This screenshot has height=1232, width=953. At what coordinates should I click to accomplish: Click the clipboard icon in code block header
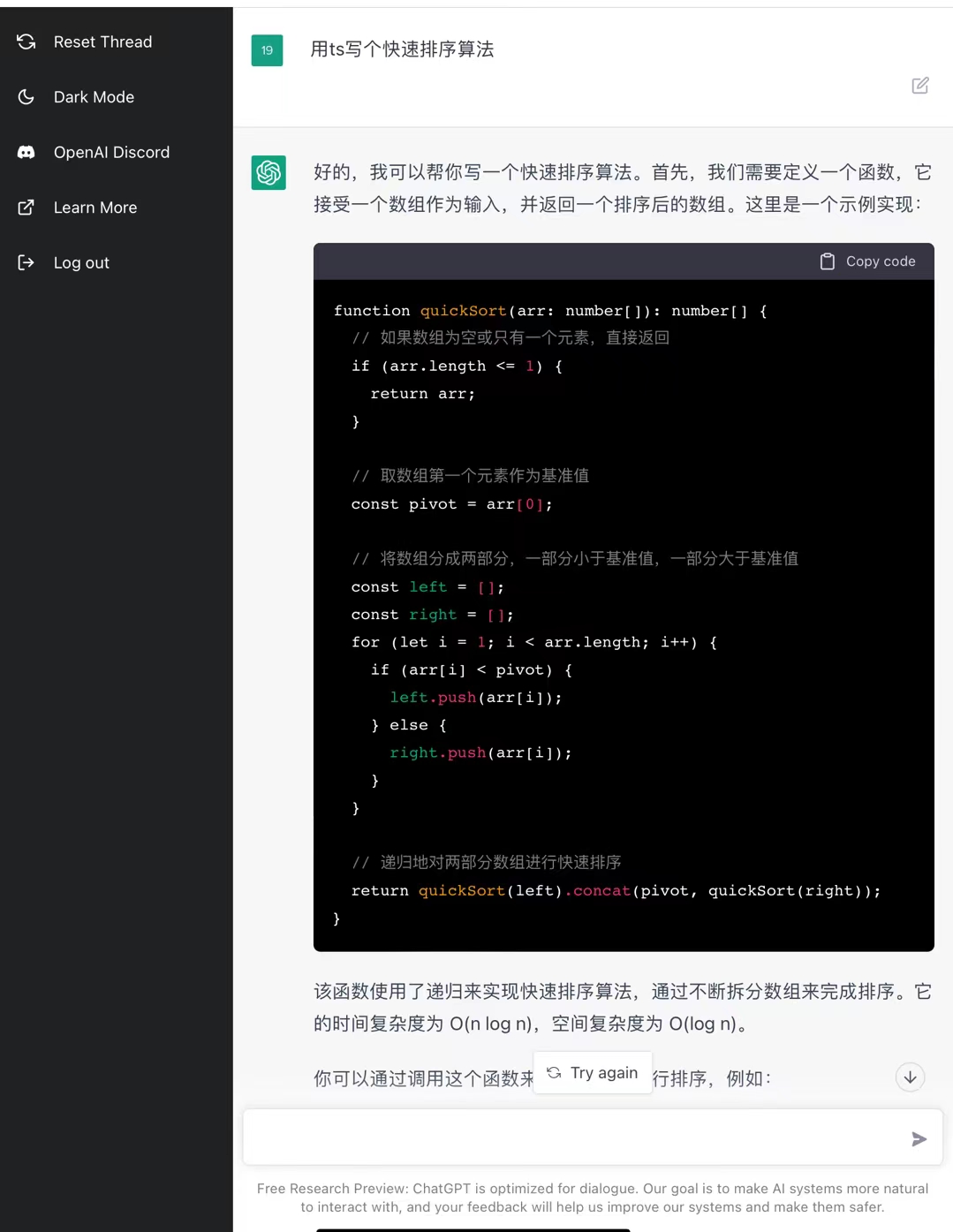(x=827, y=261)
